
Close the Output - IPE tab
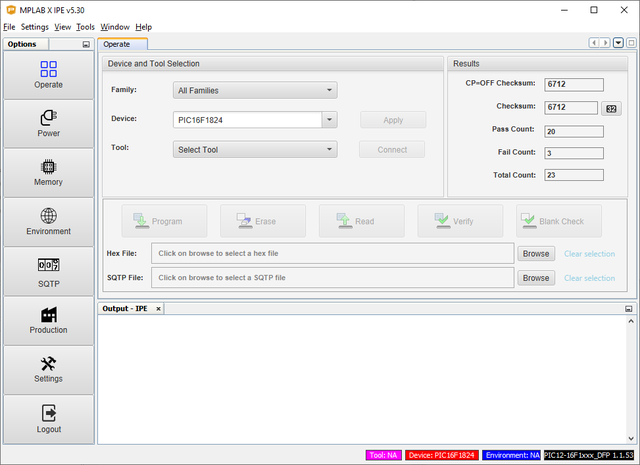point(158,309)
